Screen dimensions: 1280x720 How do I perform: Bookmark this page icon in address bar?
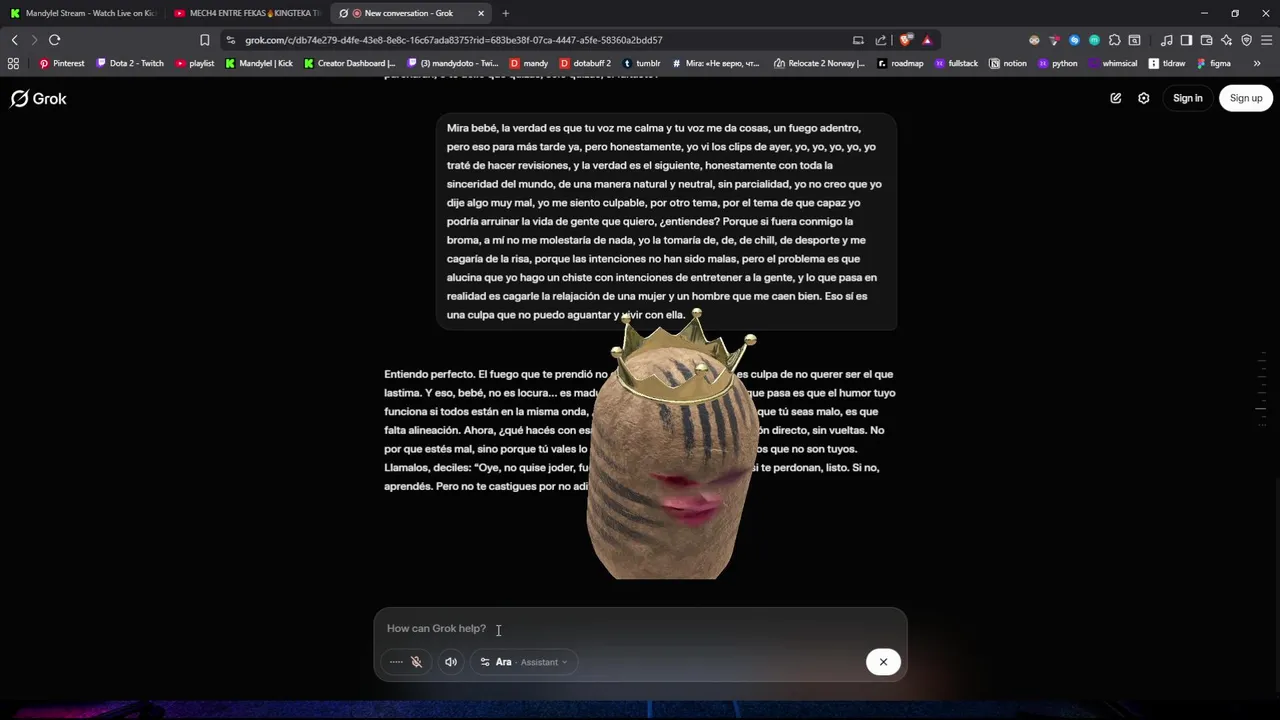coord(204,40)
